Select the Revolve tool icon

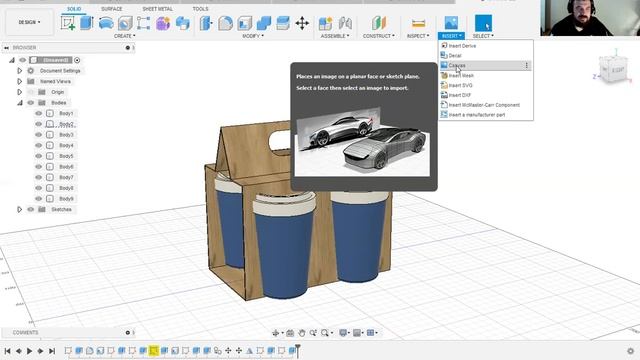106,23
